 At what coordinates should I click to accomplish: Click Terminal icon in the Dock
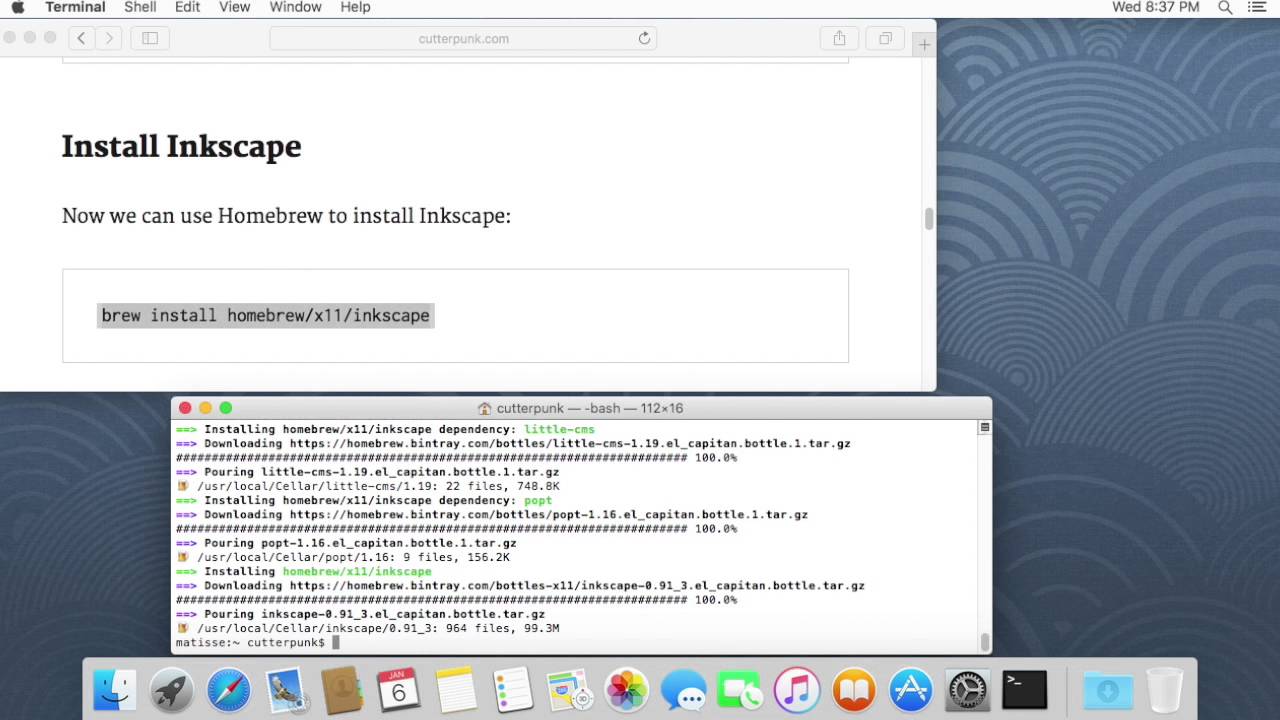point(1025,690)
